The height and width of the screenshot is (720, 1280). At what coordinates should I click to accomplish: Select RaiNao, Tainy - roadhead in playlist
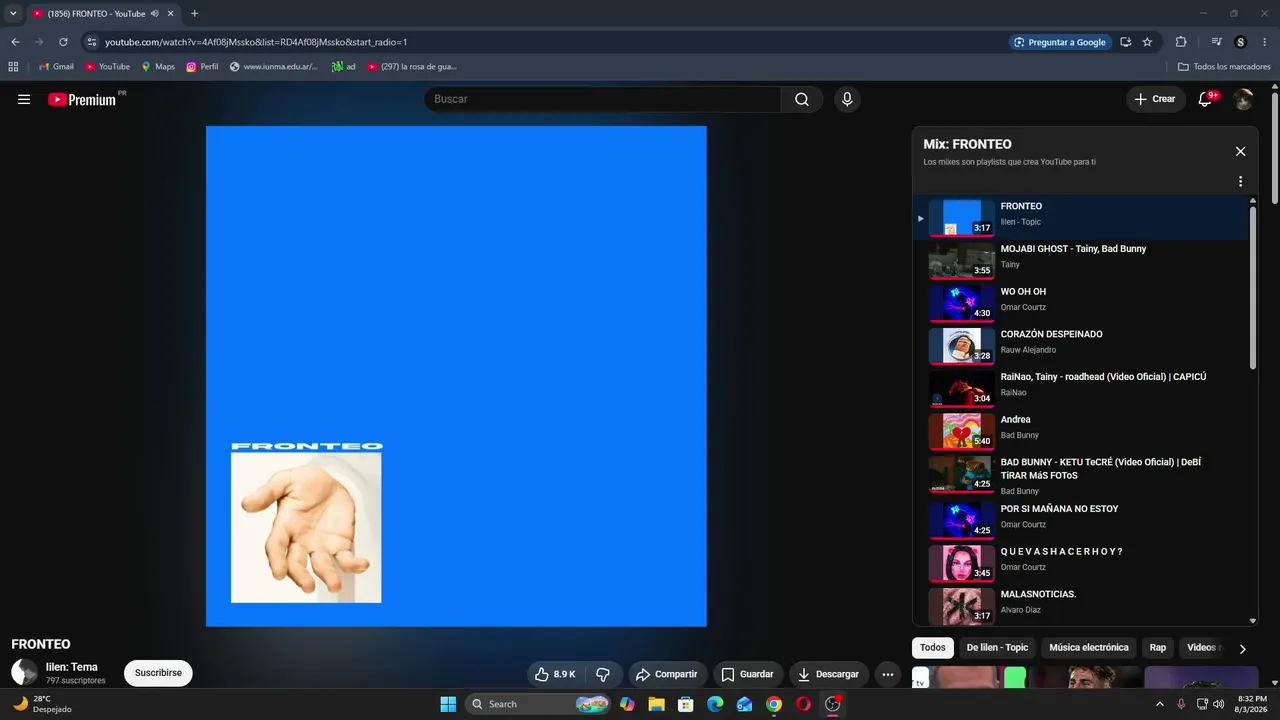pos(1081,388)
